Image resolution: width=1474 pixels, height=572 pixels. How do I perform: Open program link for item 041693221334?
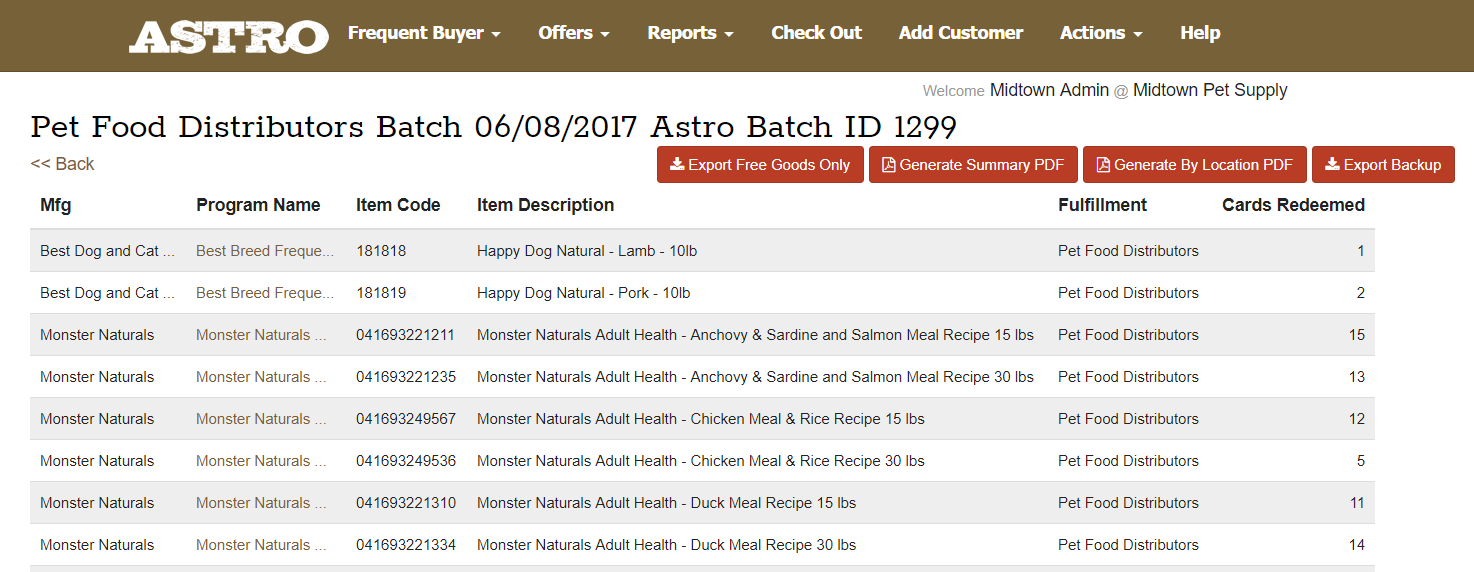pos(261,545)
